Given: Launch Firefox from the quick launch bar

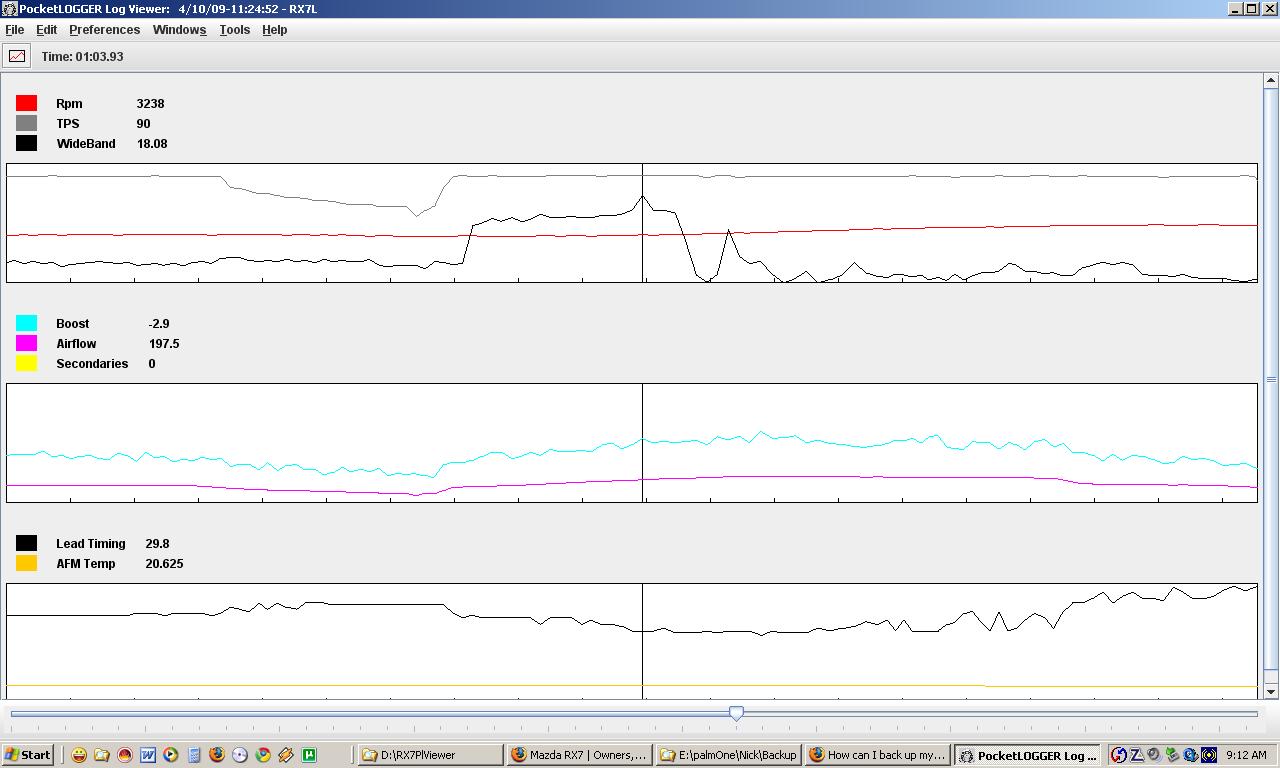Looking at the screenshot, I should click(x=217, y=755).
